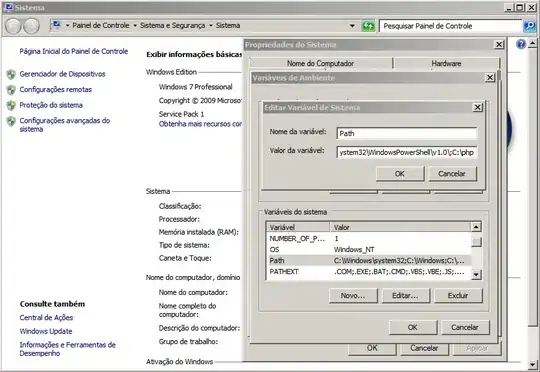Click the Variável column header
Viewport: 540px width, 372px height.
click(298, 227)
